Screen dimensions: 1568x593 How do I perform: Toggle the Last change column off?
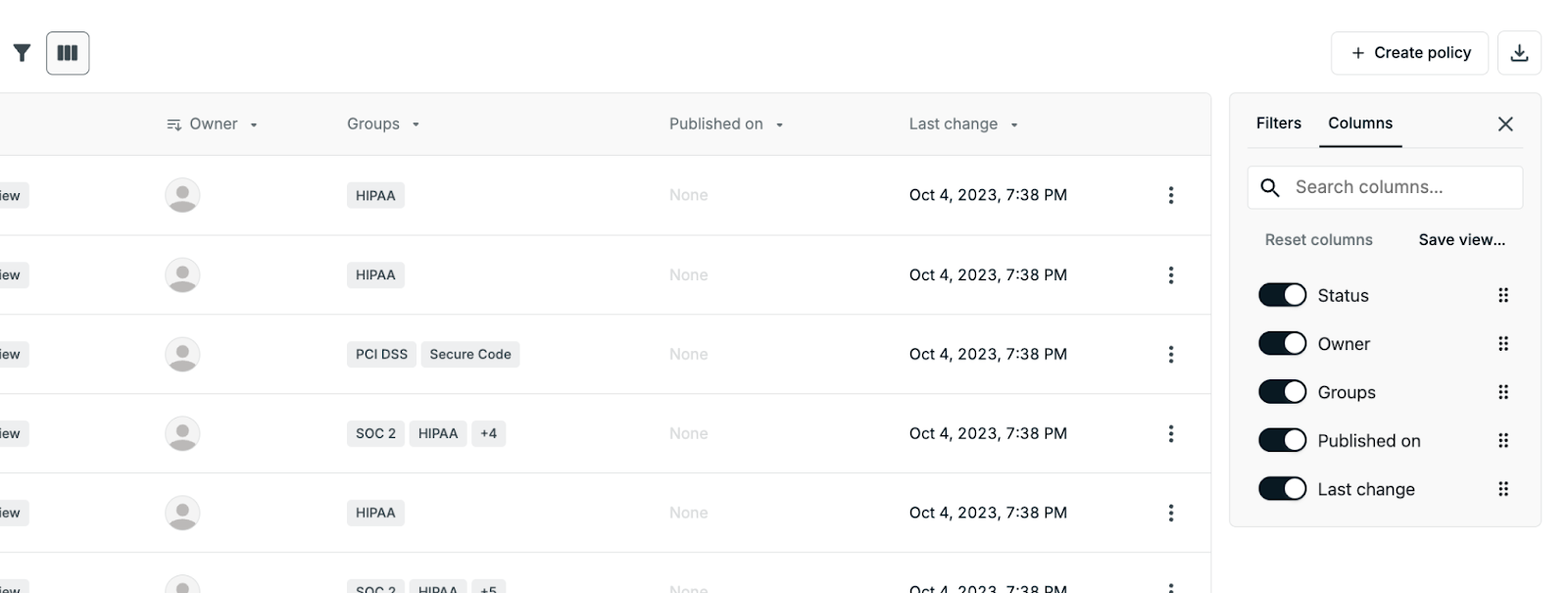point(1282,488)
